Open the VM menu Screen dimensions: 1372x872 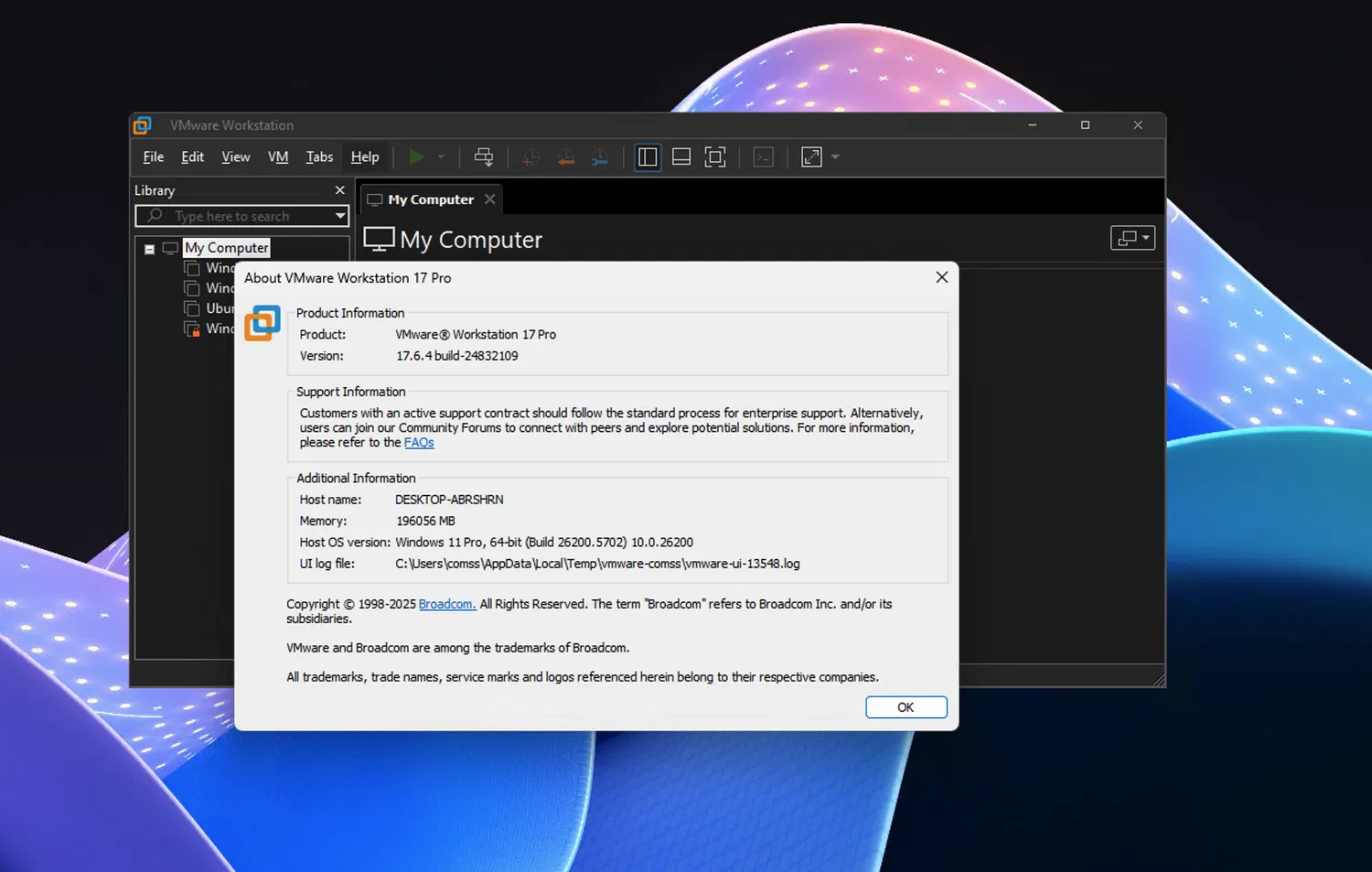coord(278,157)
